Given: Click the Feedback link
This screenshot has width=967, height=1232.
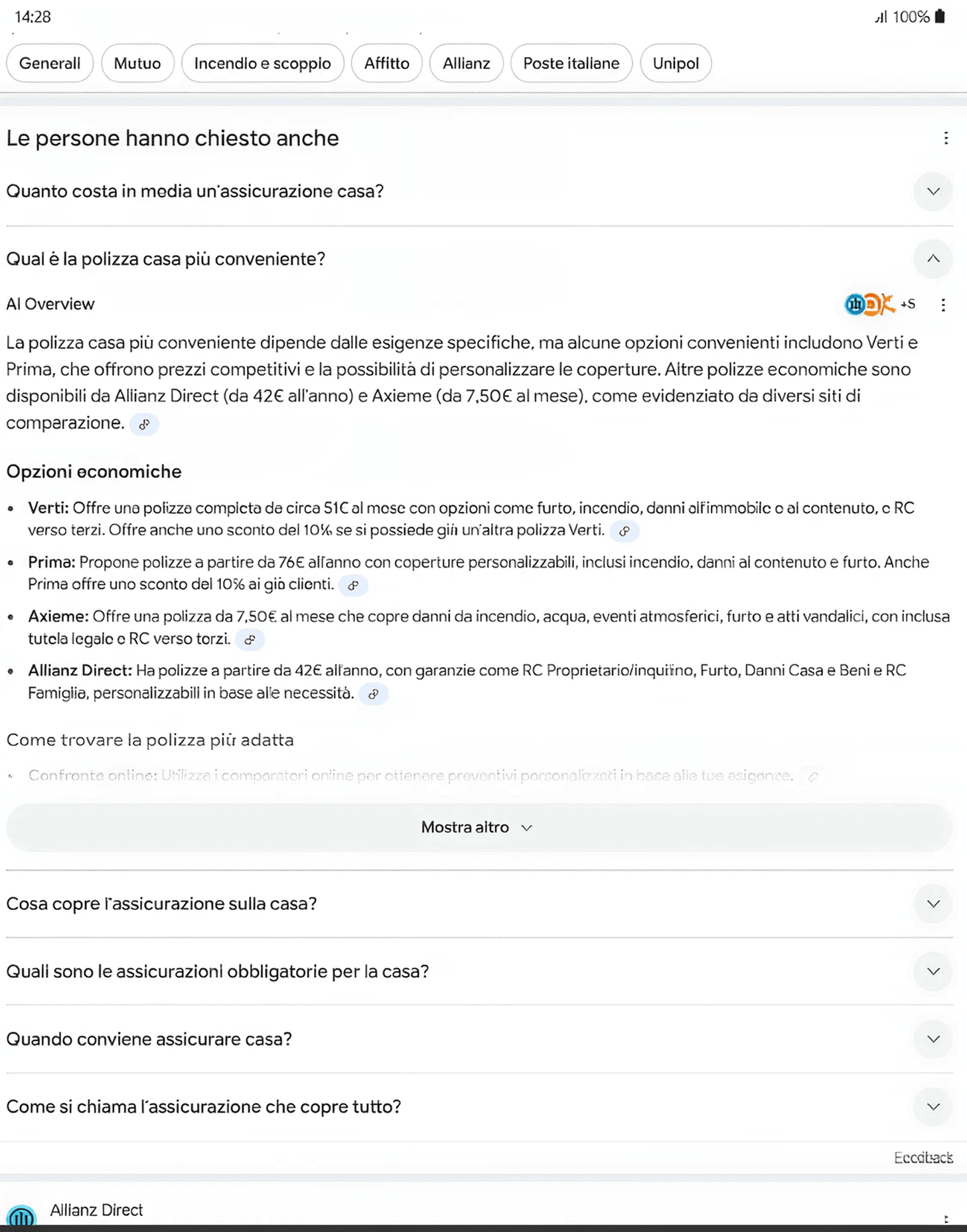Looking at the screenshot, I should click(x=923, y=1158).
